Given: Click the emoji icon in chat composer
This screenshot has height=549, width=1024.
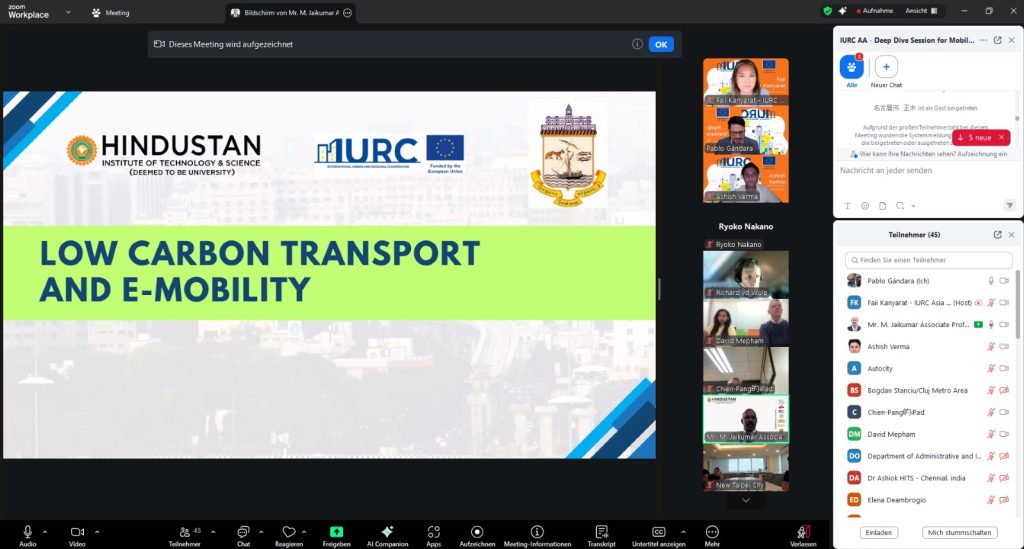Looking at the screenshot, I should click(x=865, y=205).
